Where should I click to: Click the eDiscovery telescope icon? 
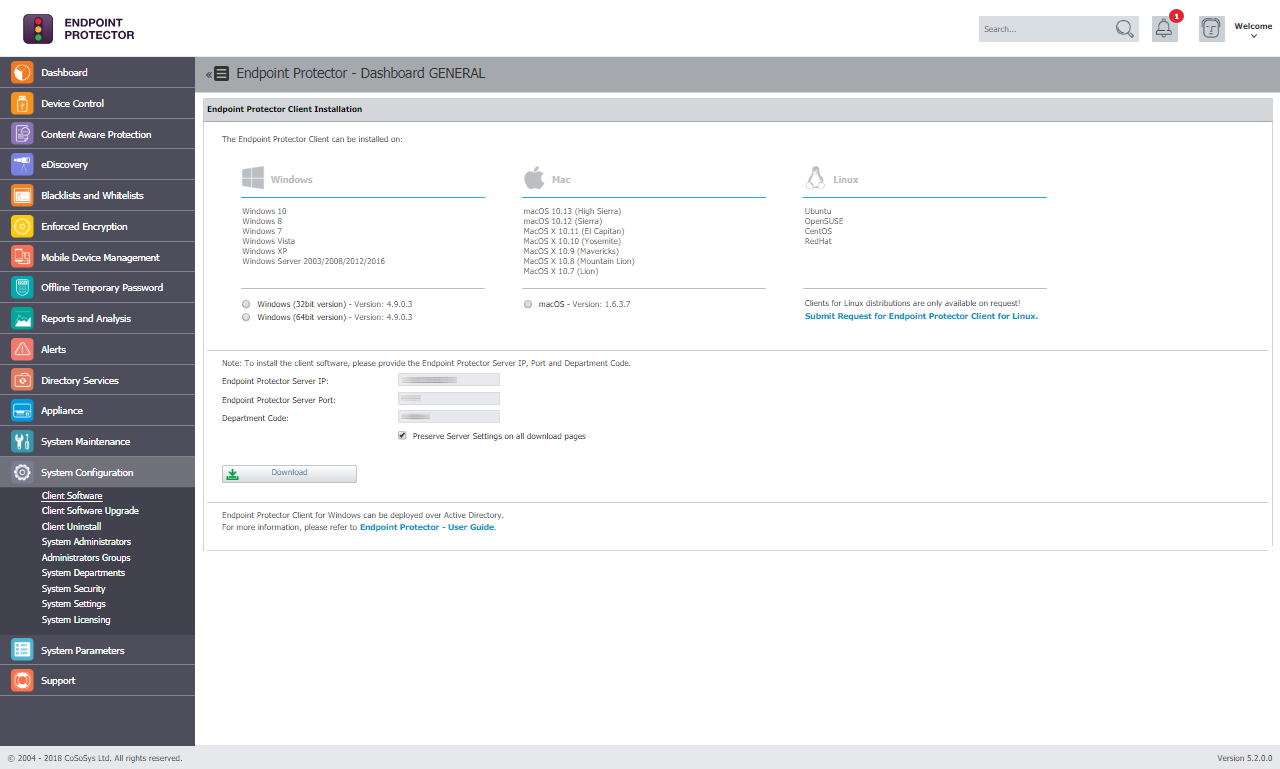[x=22, y=164]
